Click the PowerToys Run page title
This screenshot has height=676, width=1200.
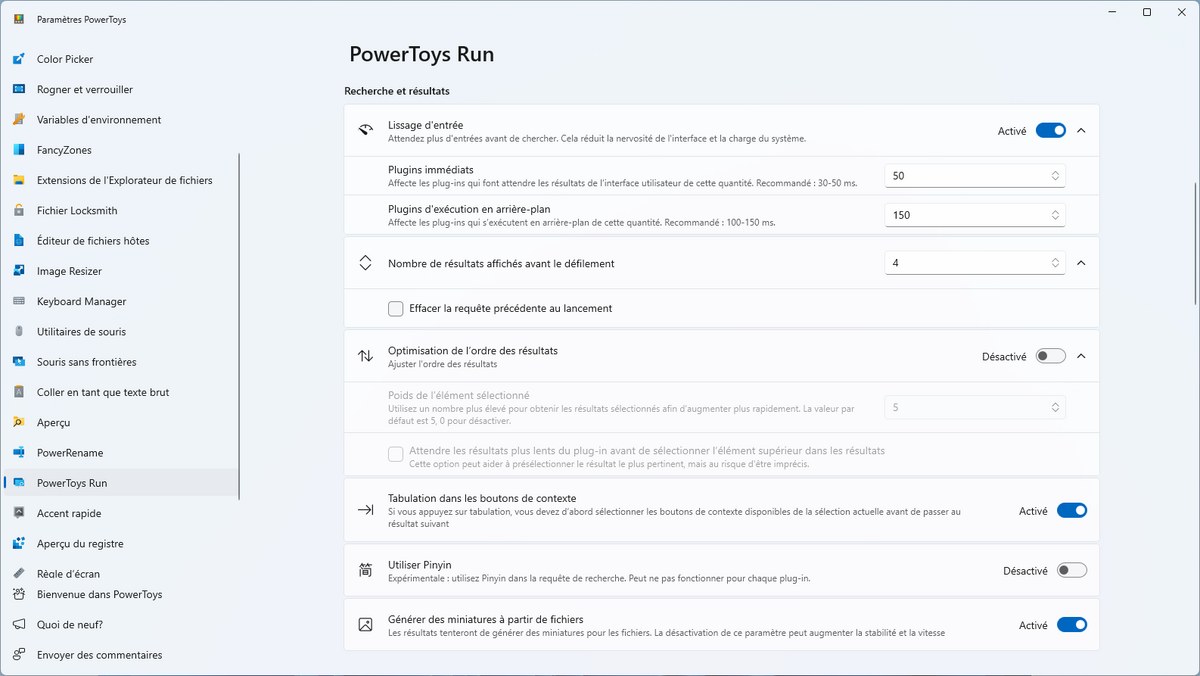421,54
